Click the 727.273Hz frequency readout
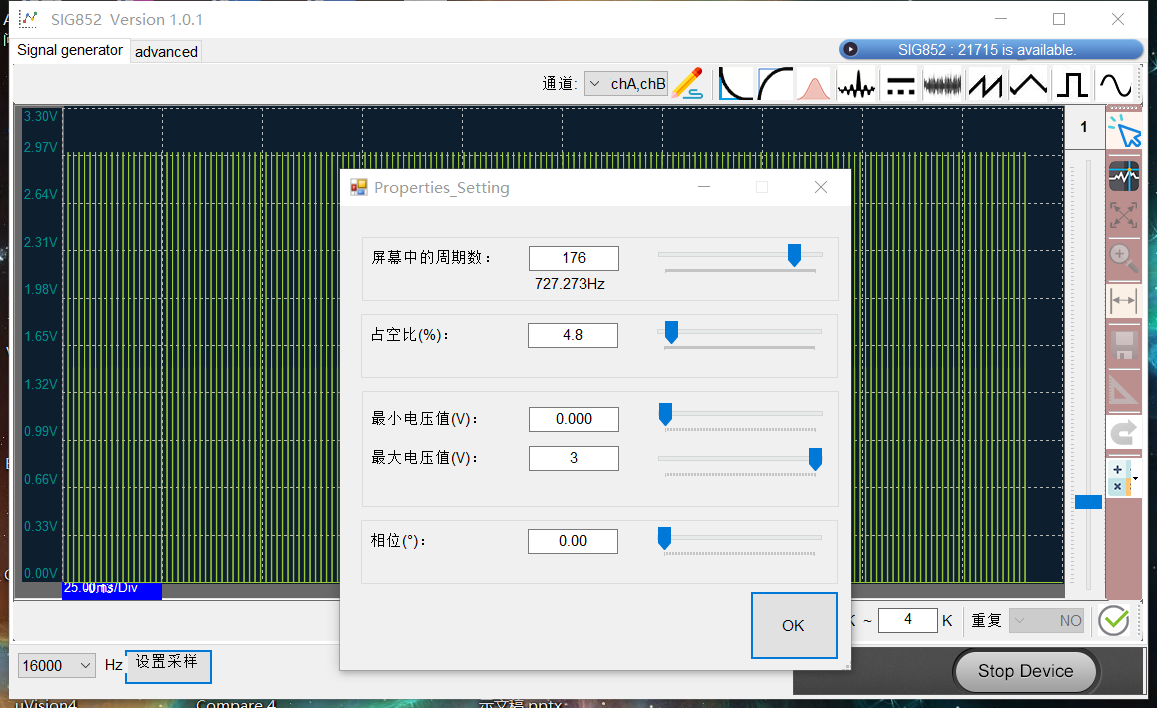The height and width of the screenshot is (708, 1157). [x=570, y=284]
